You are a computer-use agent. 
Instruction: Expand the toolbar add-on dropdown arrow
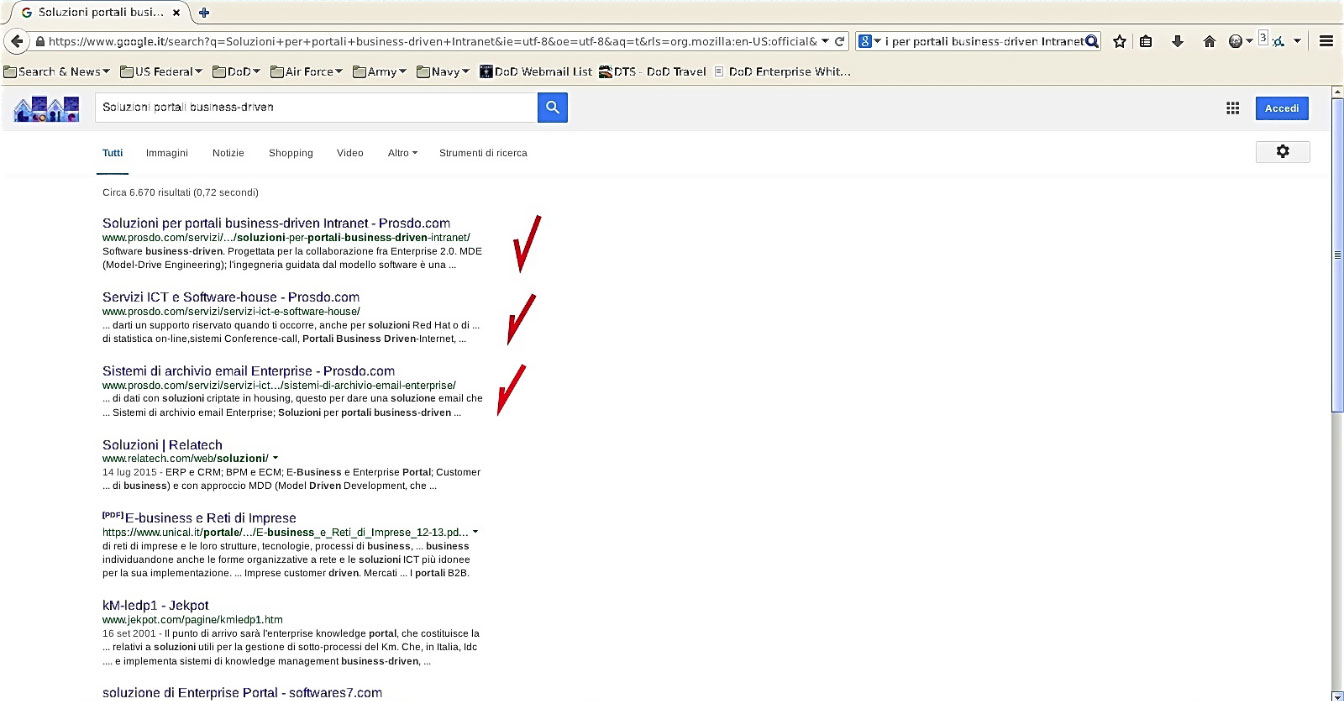tap(1297, 41)
